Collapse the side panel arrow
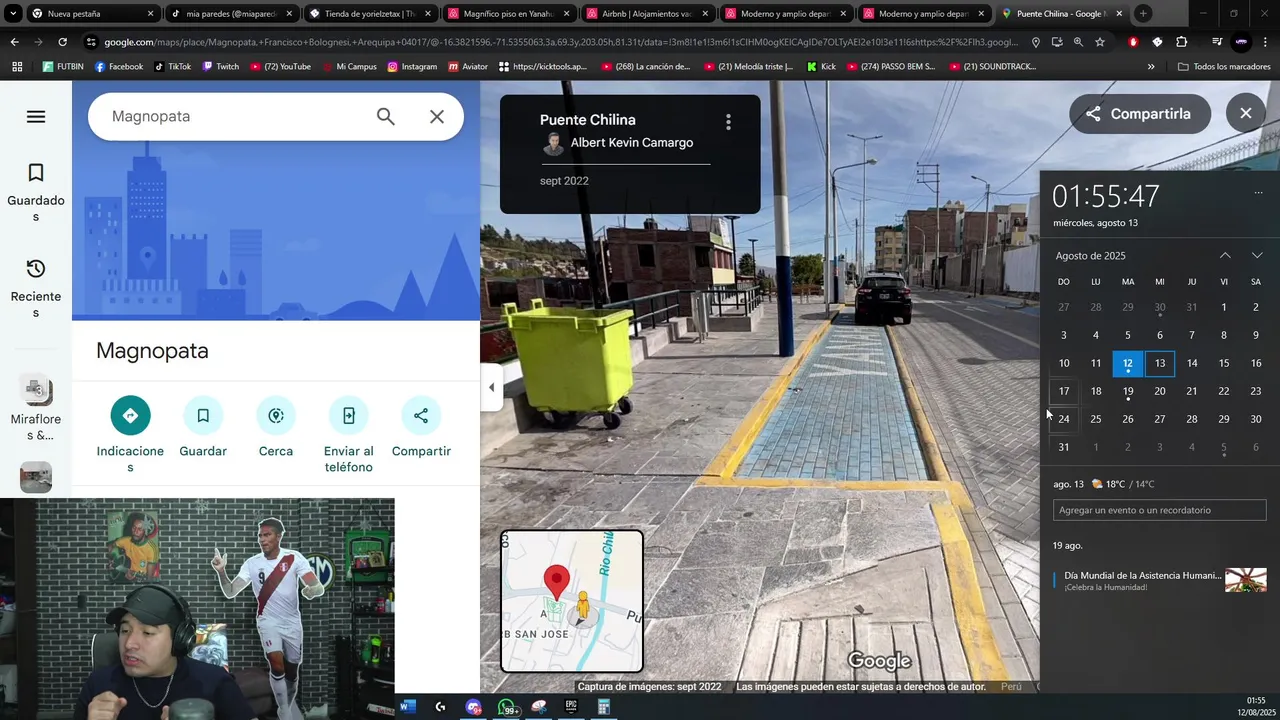Screen dimensions: 1280x720 click(x=491, y=387)
